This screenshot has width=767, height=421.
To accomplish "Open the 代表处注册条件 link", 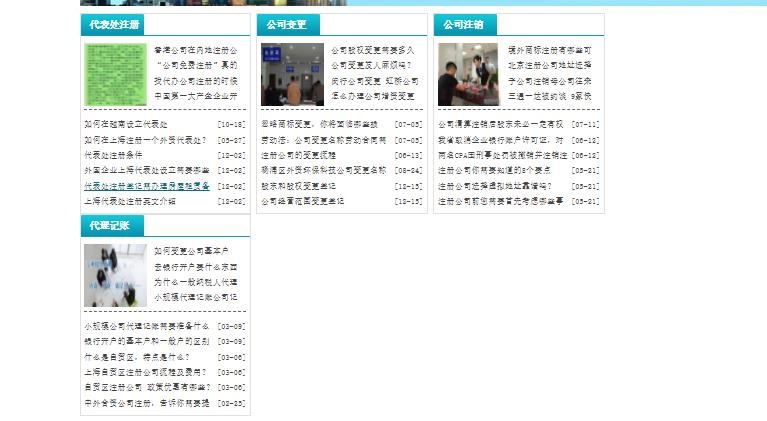I will (114, 155).
